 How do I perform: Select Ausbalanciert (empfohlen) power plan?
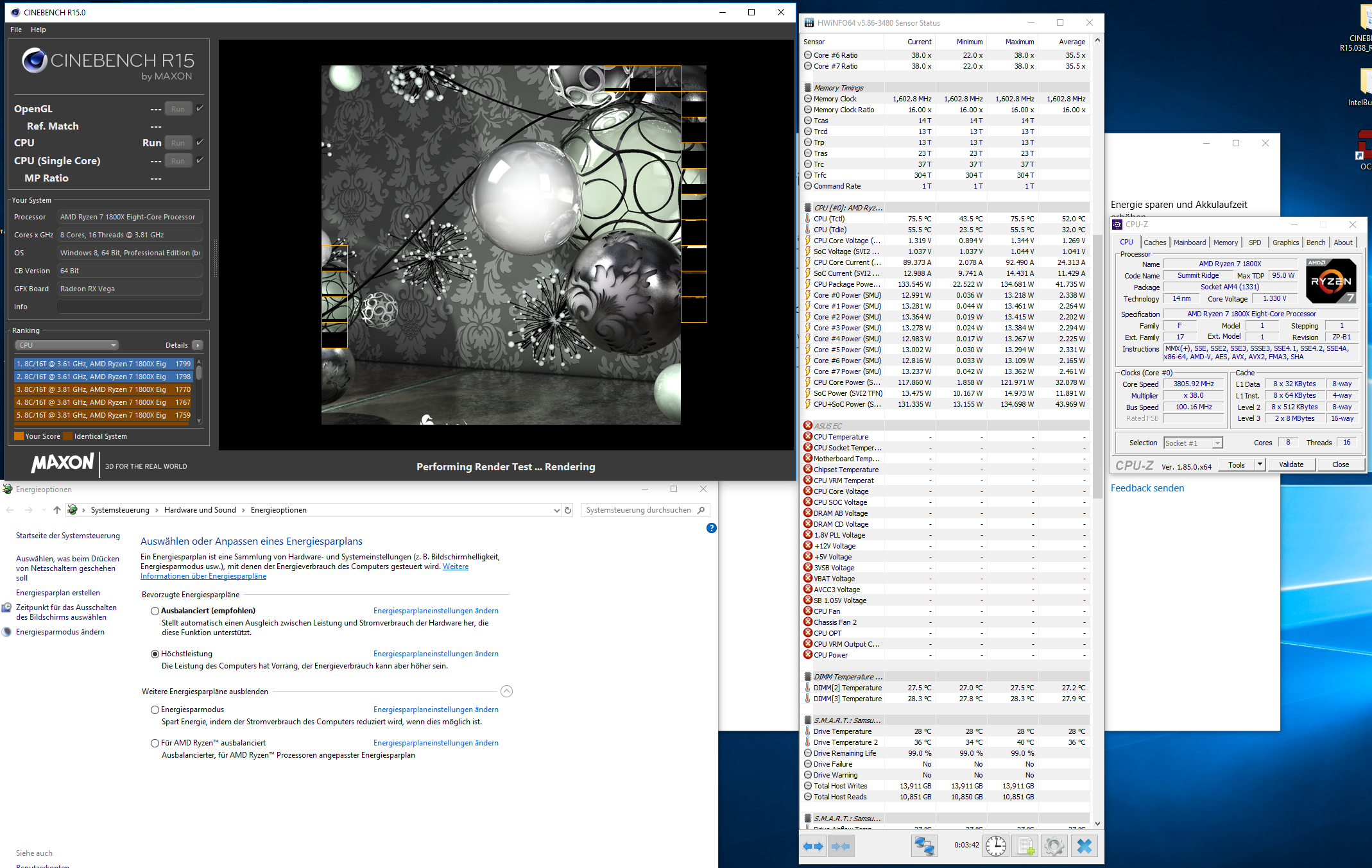point(155,611)
